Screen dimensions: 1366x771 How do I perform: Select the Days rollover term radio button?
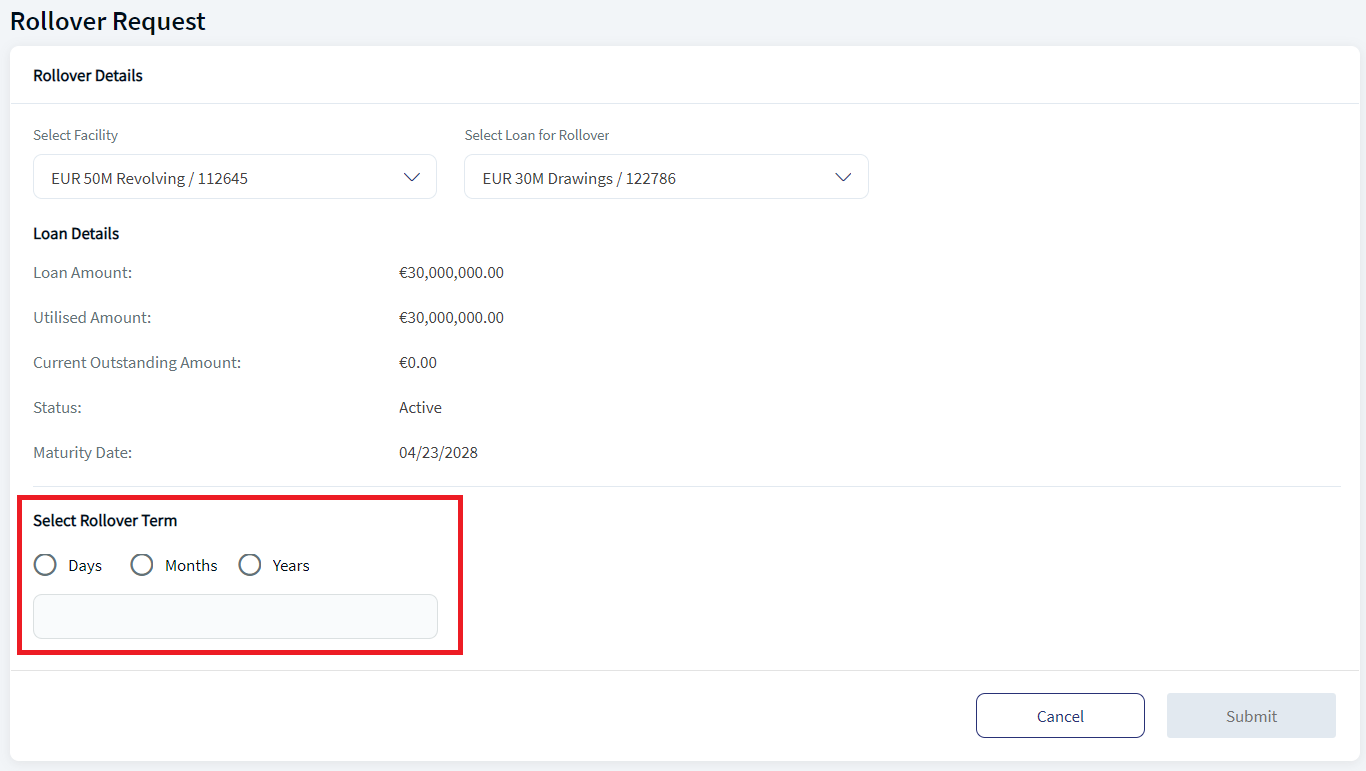[45, 565]
